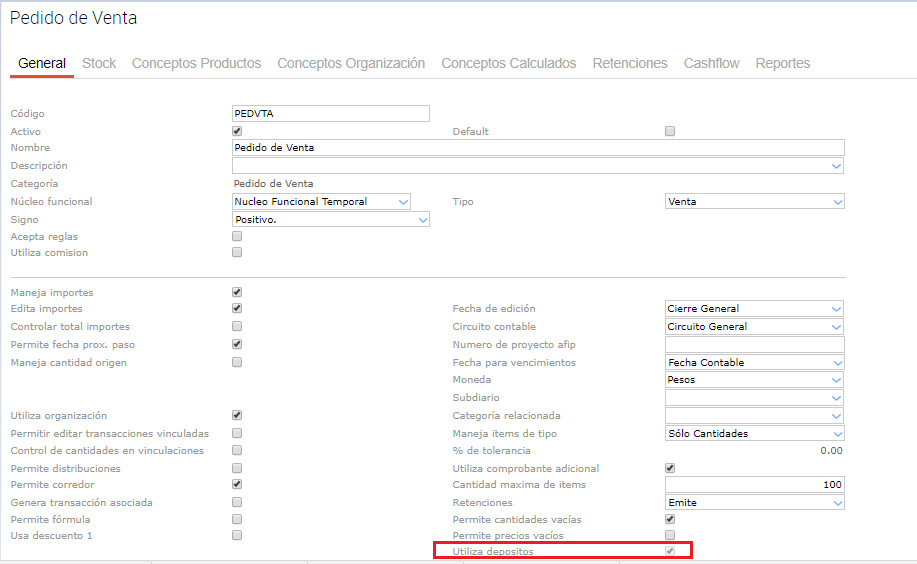Open the Cashflow tab

[711, 63]
